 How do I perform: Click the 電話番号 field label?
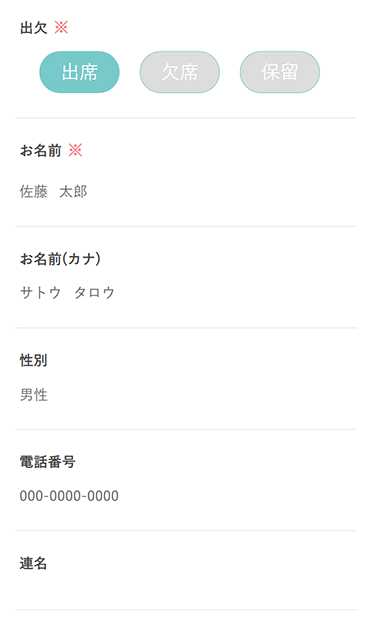point(48,462)
